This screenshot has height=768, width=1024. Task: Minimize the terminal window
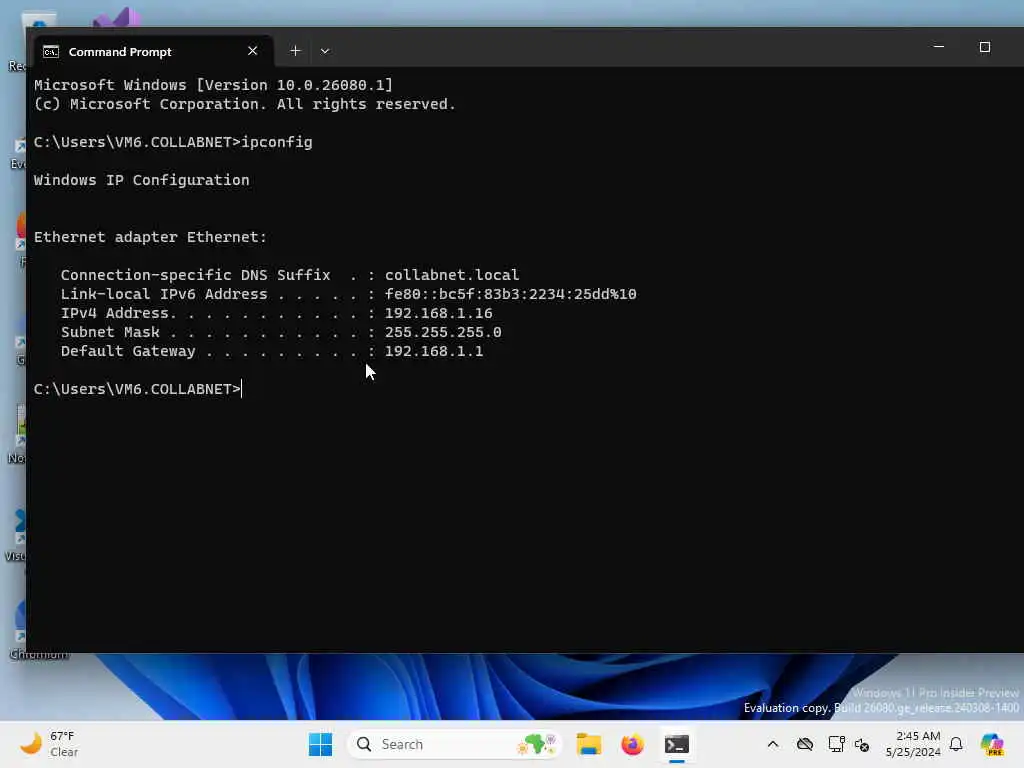[939, 47]
